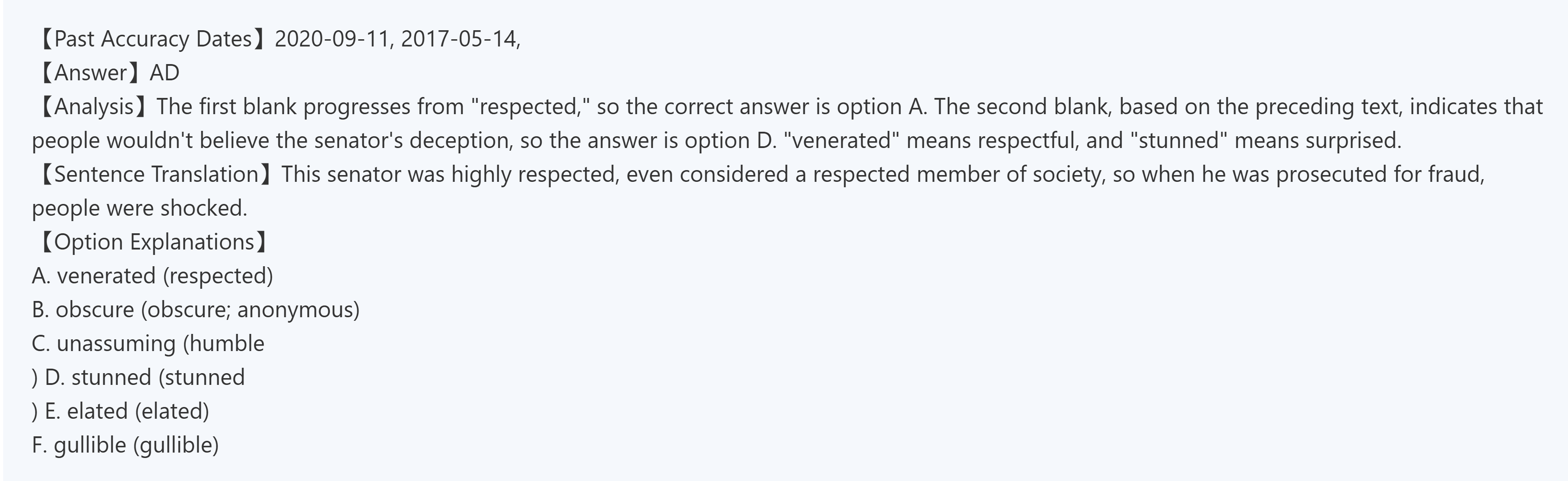This screenshot has height=481, width=1568.
Task: Click the Past Accuracy Dates heading
Action: 152,39
